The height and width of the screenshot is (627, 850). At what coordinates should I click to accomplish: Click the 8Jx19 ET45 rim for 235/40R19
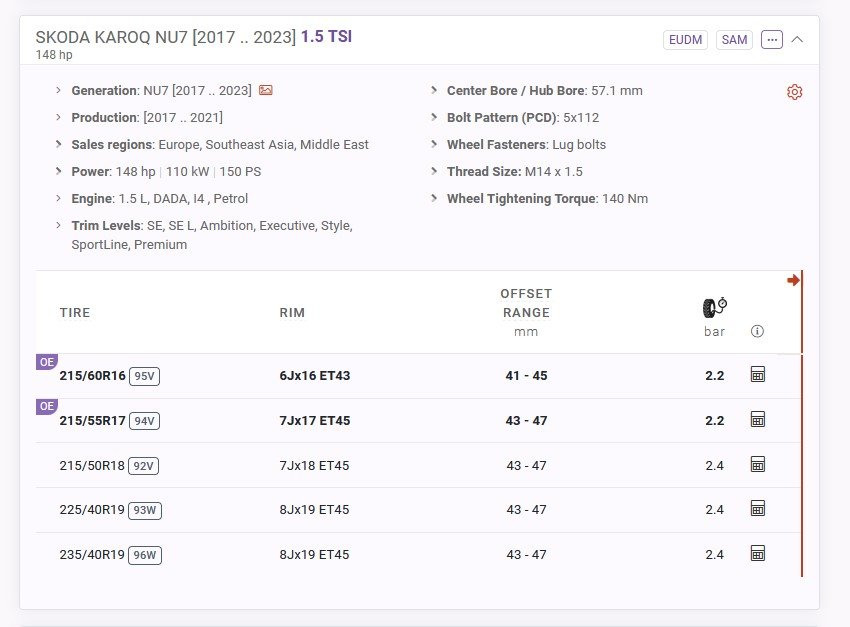pos(314,555)
